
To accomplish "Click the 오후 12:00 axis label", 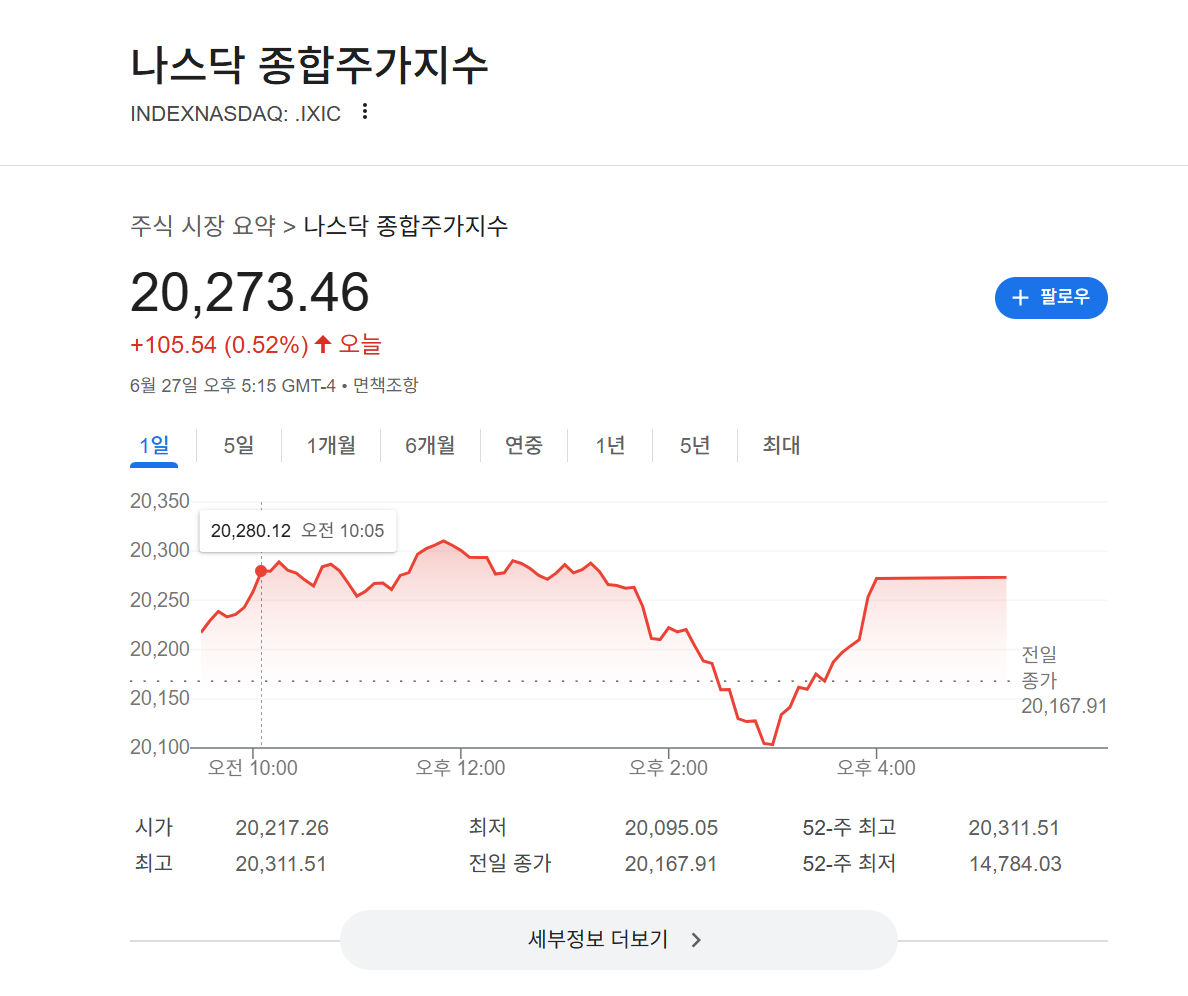I will [x=460, y=768].
